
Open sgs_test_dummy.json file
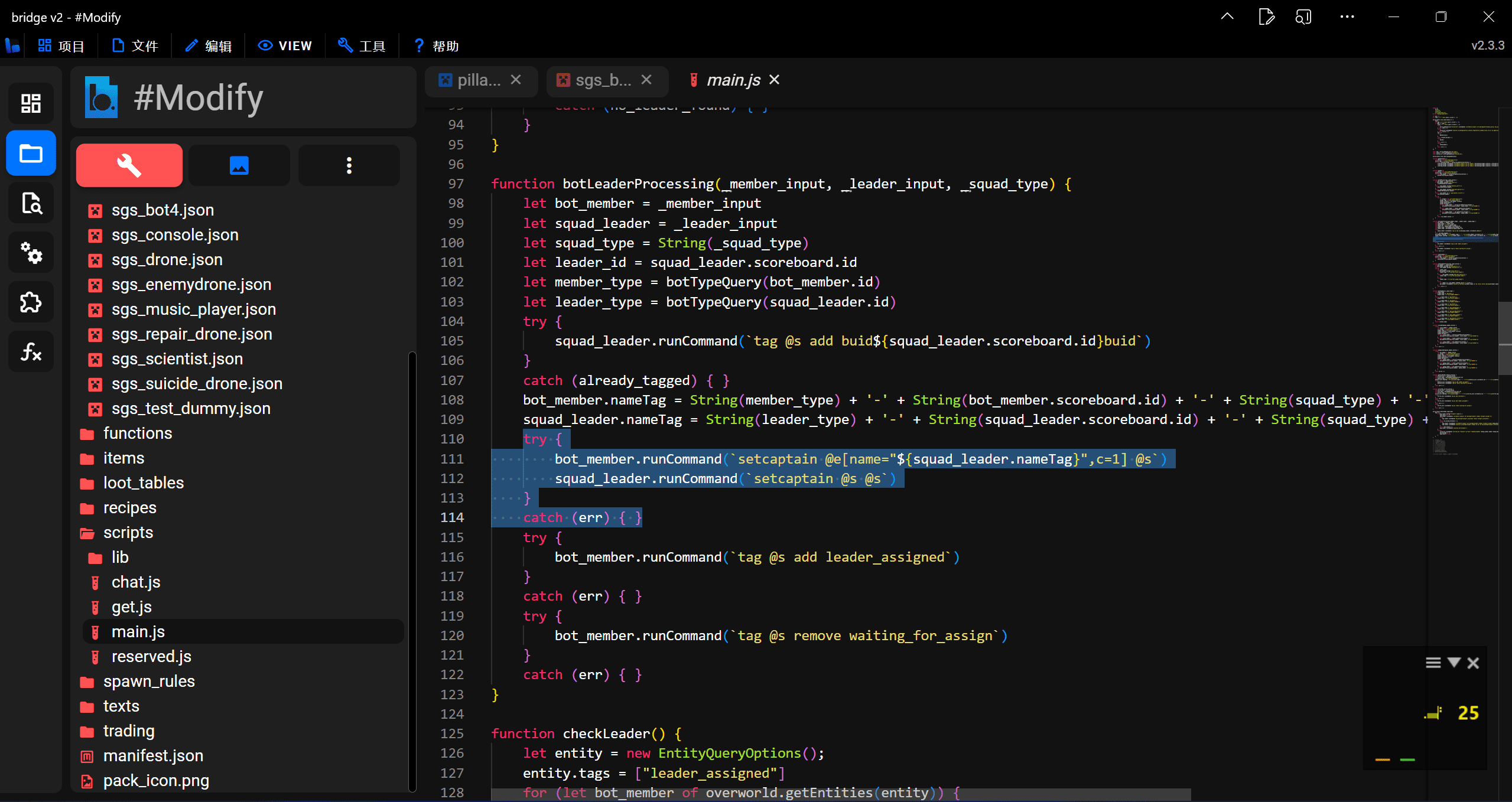[243, 409]
